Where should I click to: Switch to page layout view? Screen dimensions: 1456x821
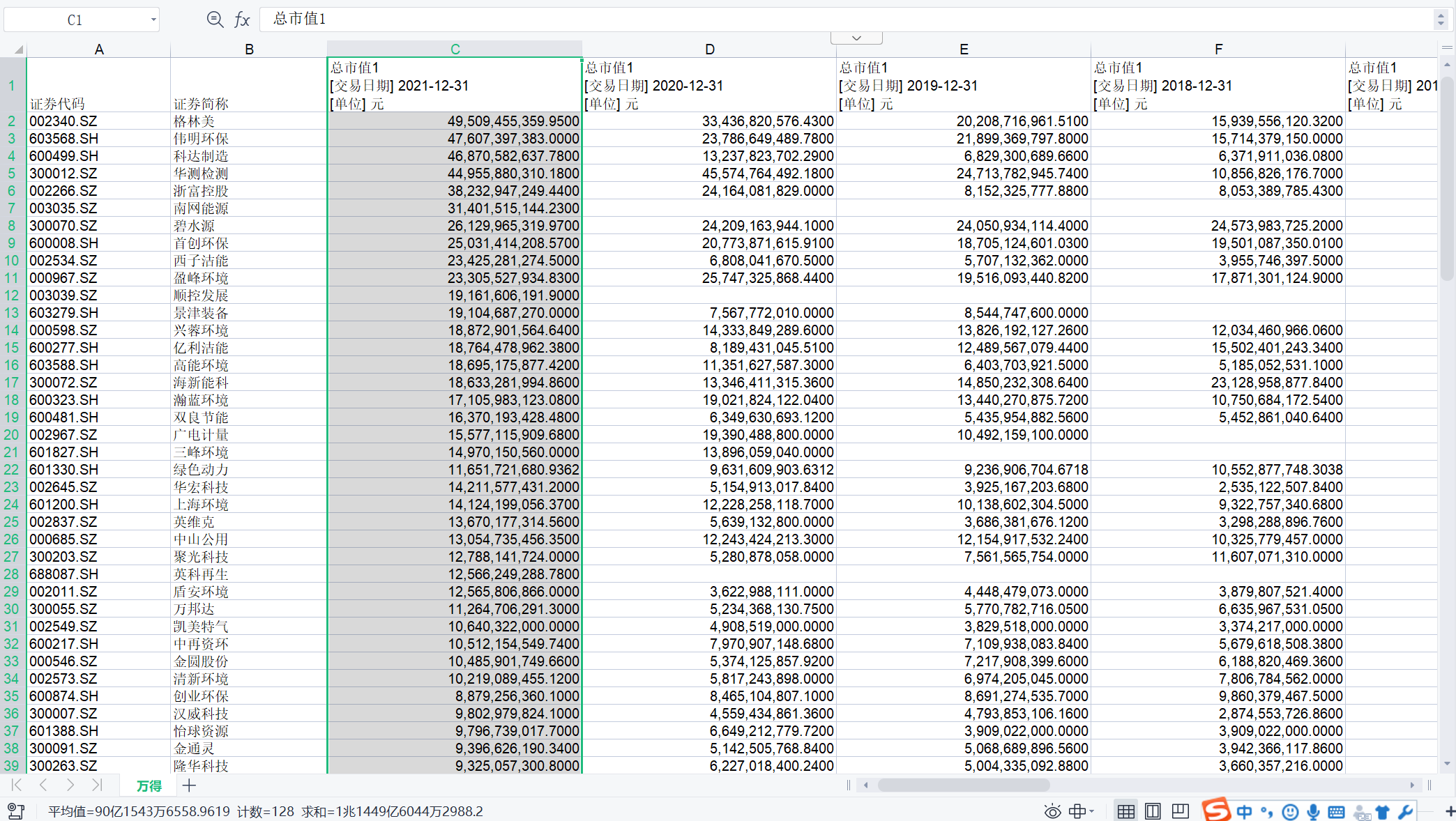[x=1153, y=811]
